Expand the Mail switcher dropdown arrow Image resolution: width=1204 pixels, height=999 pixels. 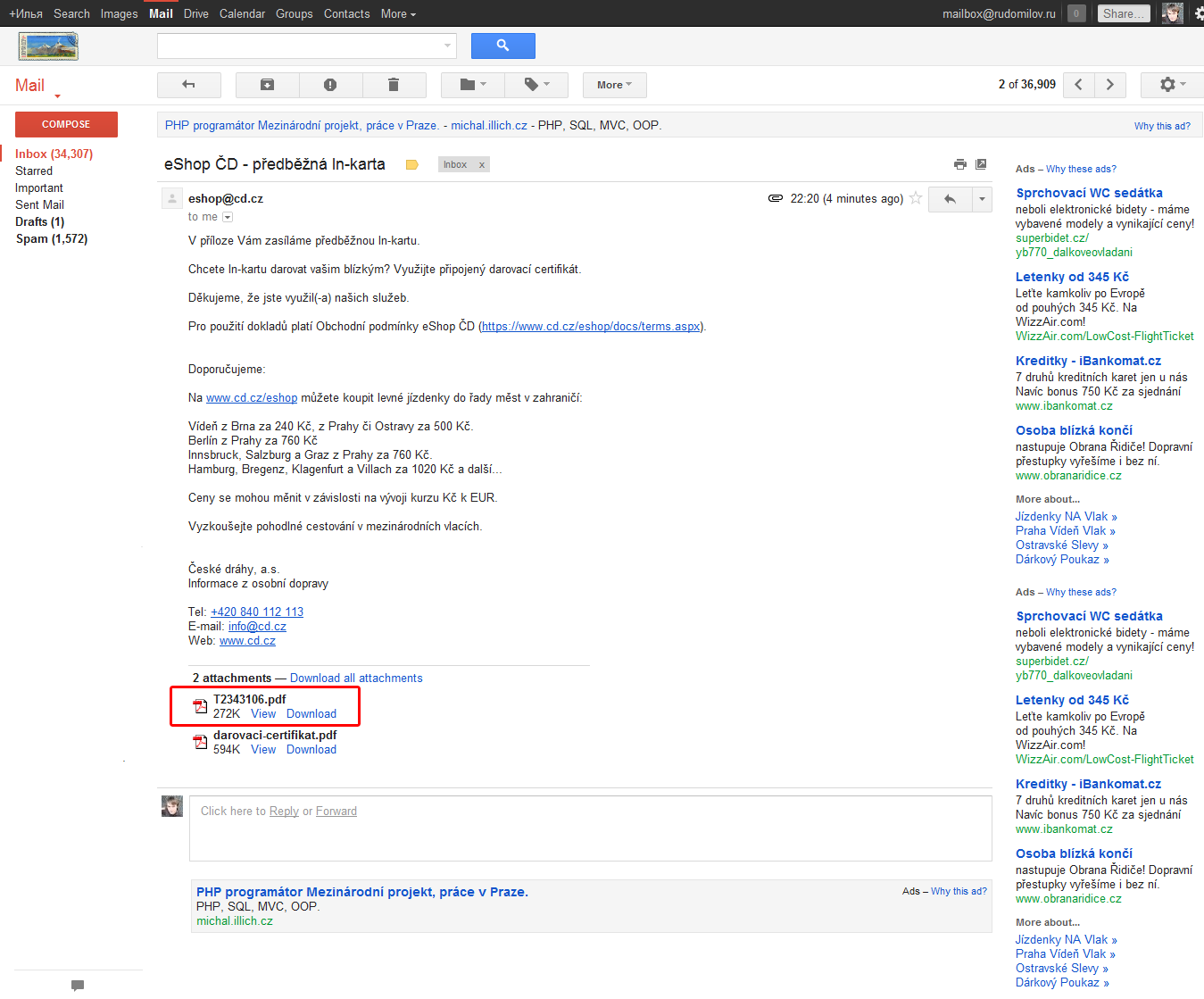(58, 96)
